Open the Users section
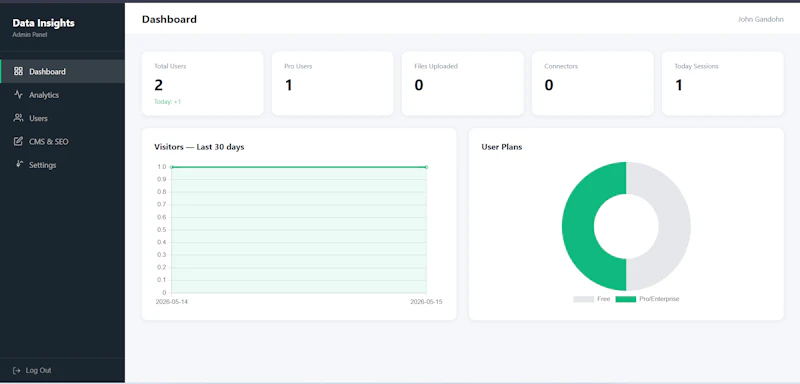Screen dimensions: 800x384 coord(62,118)
